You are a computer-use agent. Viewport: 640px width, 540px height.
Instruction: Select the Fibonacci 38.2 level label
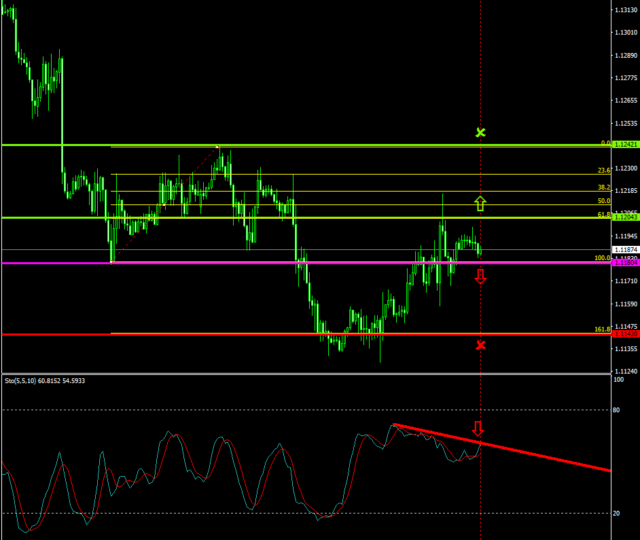[x=603, y=187]
